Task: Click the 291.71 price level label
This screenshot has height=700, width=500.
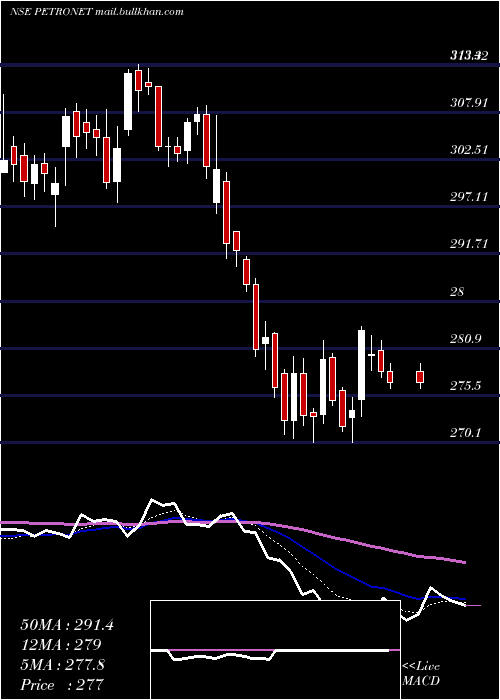Action: 468,244
